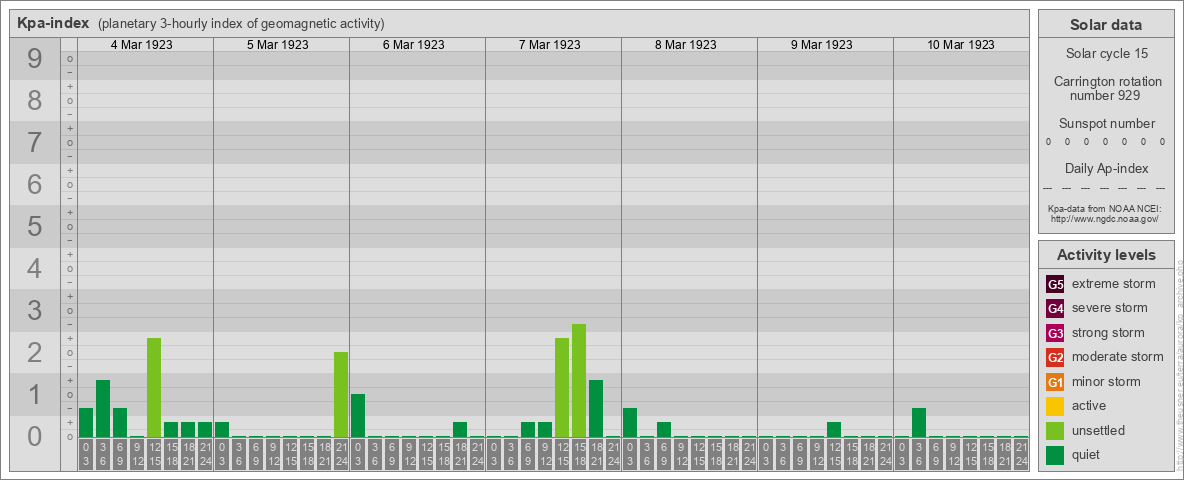Screen dimensions: 1184x480
Task: Select the dark green quiet swatch
Action: click(x=1055, y=455)
